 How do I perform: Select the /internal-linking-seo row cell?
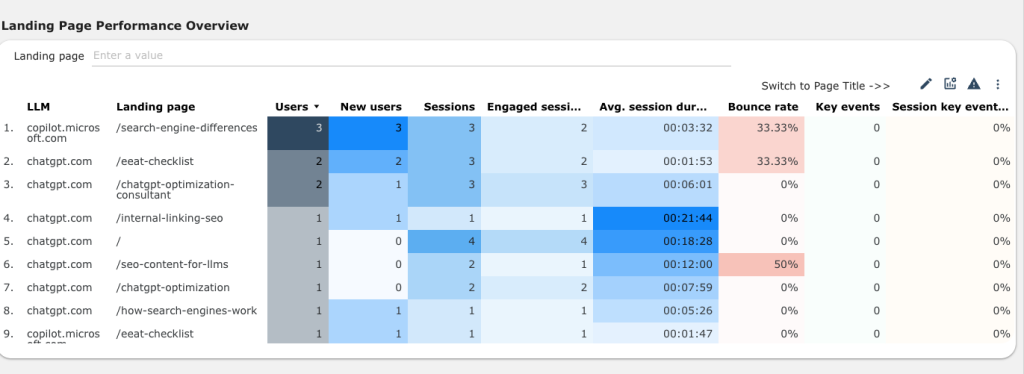[x=169, y=218]
